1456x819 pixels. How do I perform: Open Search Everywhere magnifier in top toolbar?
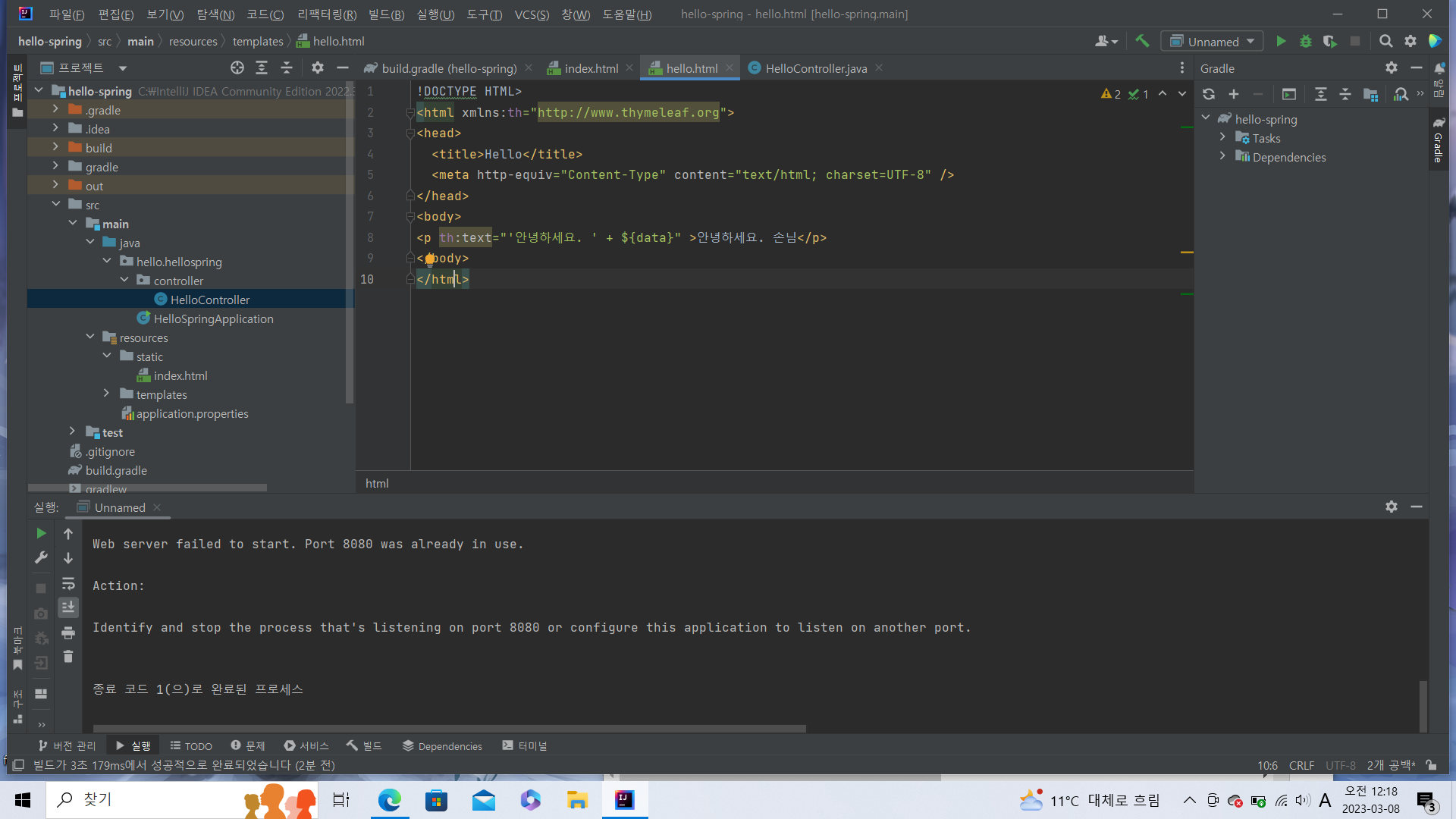[x=1385, y=42]
